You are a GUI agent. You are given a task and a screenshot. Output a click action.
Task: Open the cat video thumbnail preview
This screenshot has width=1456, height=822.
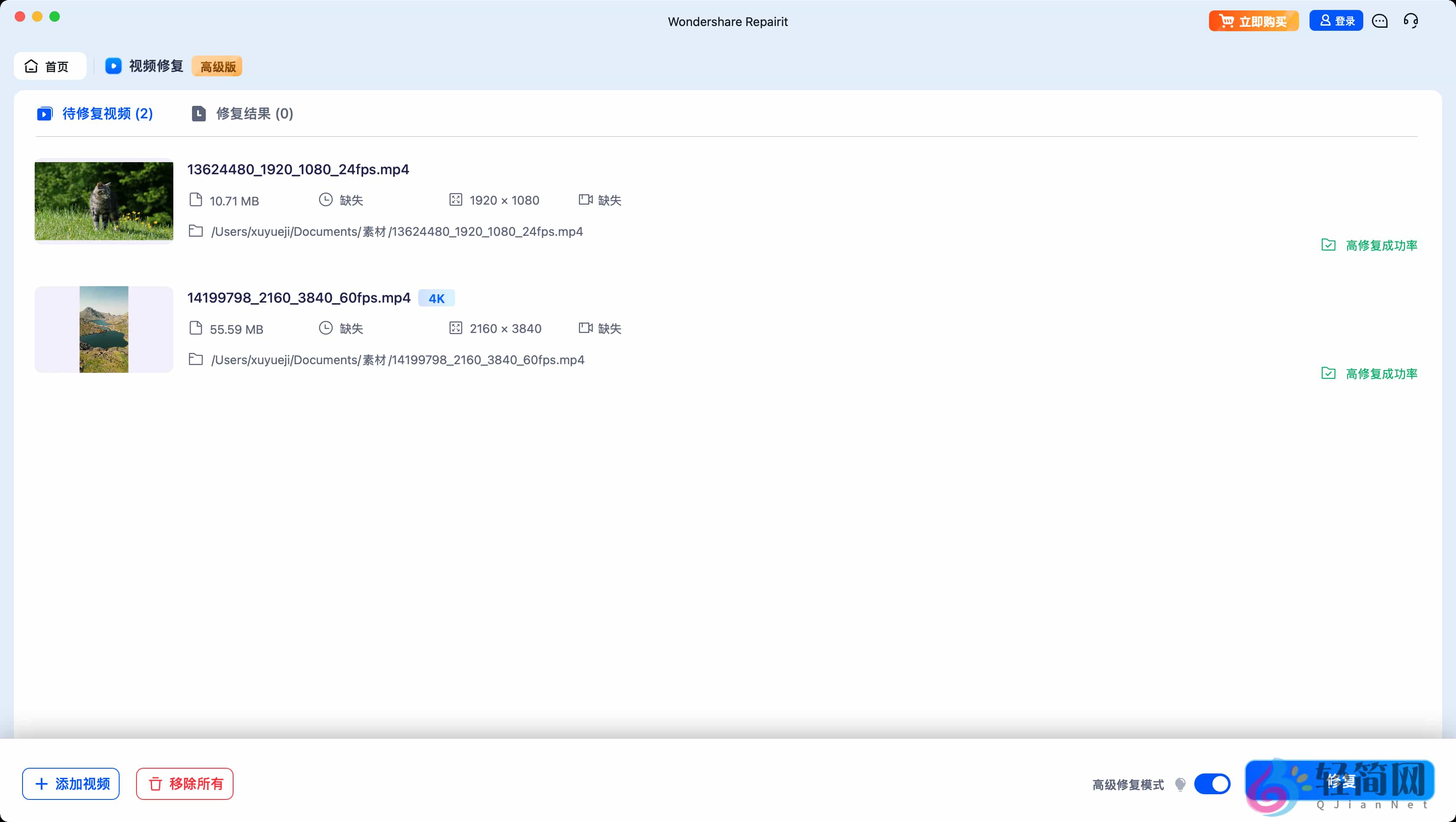click(x=104, y=201)
